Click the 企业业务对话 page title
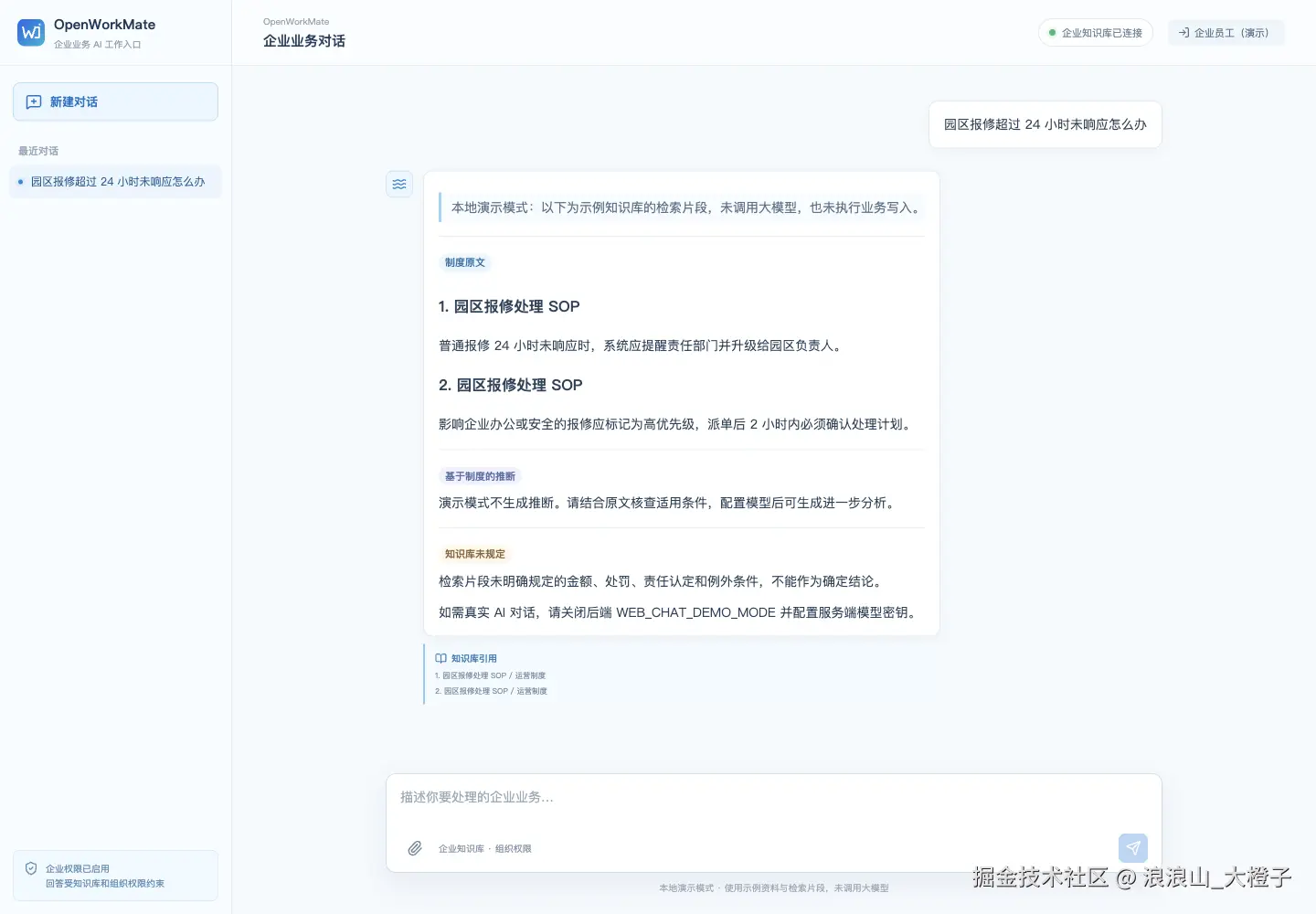1316x914 pixels. tap(304, 41)
